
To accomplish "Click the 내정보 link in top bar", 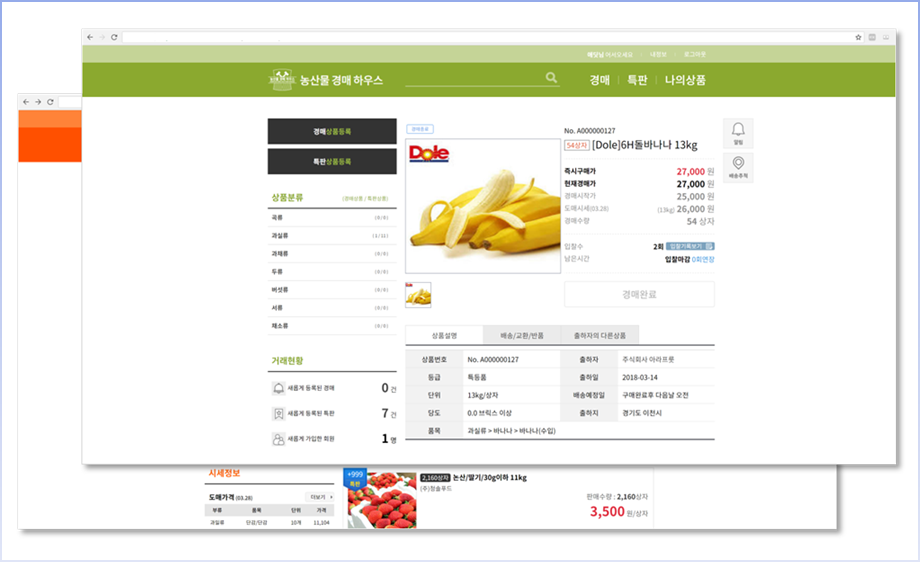I will pos(658,54).
